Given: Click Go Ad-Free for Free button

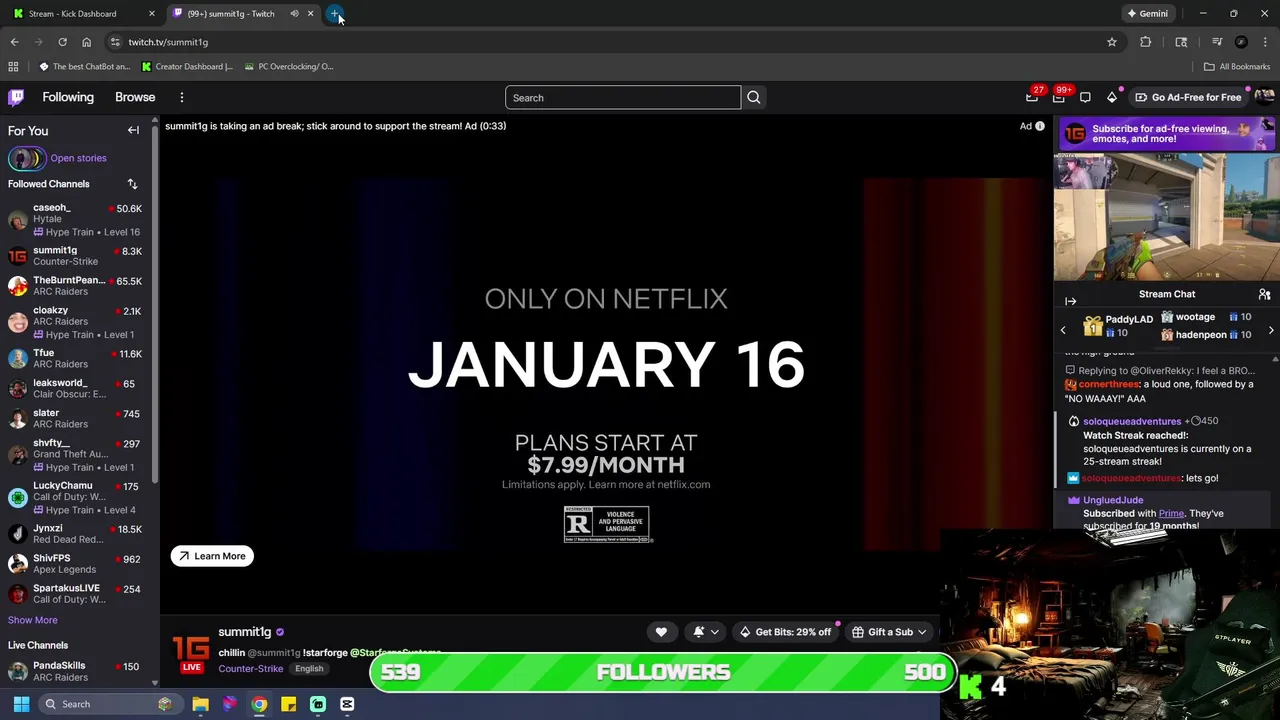Looking at the screenshot, I should (x=1188, y=97).
